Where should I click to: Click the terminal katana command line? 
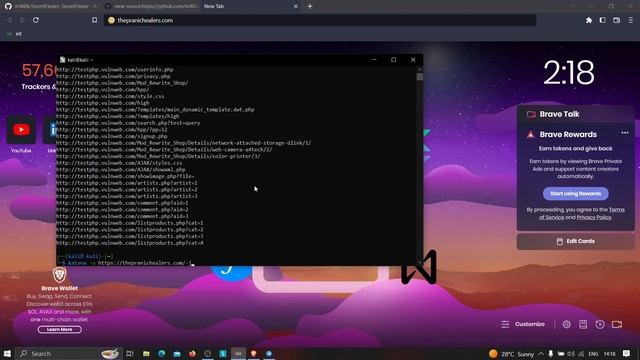click(127, 263)
